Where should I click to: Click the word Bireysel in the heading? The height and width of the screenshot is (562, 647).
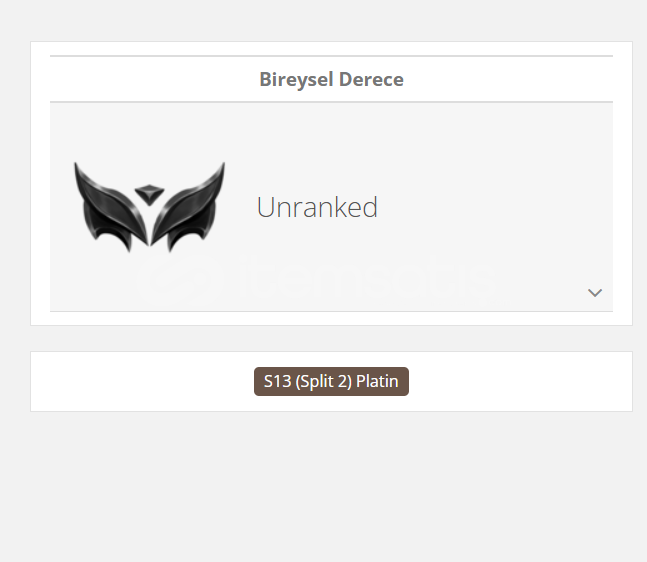(296, 79)
